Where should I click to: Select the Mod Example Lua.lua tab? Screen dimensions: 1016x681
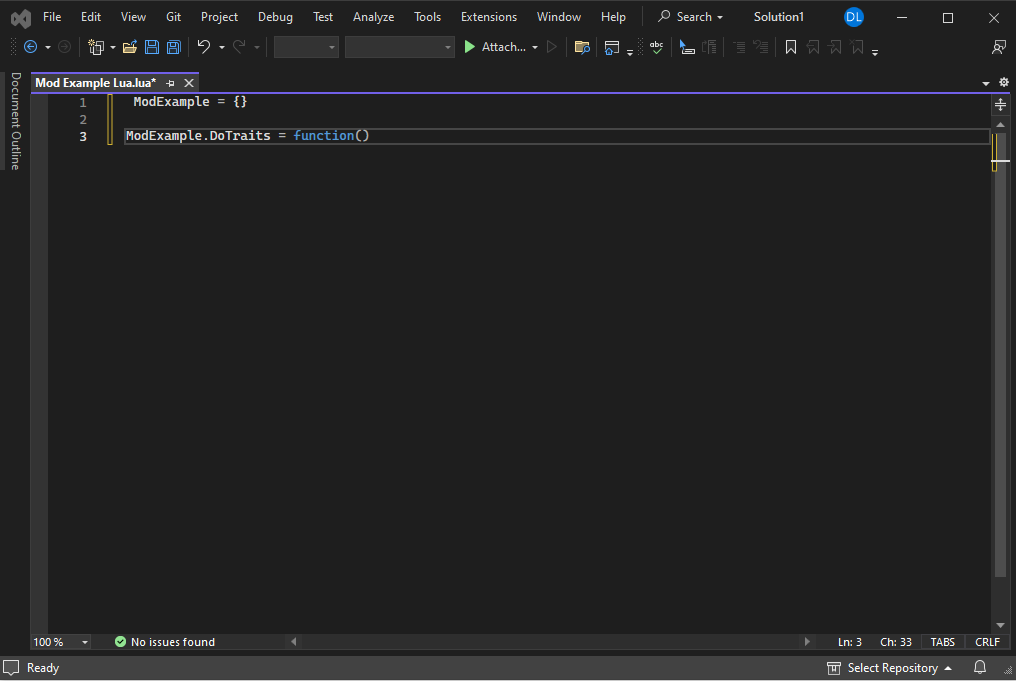pyautogui.click(x=95, y=83)
